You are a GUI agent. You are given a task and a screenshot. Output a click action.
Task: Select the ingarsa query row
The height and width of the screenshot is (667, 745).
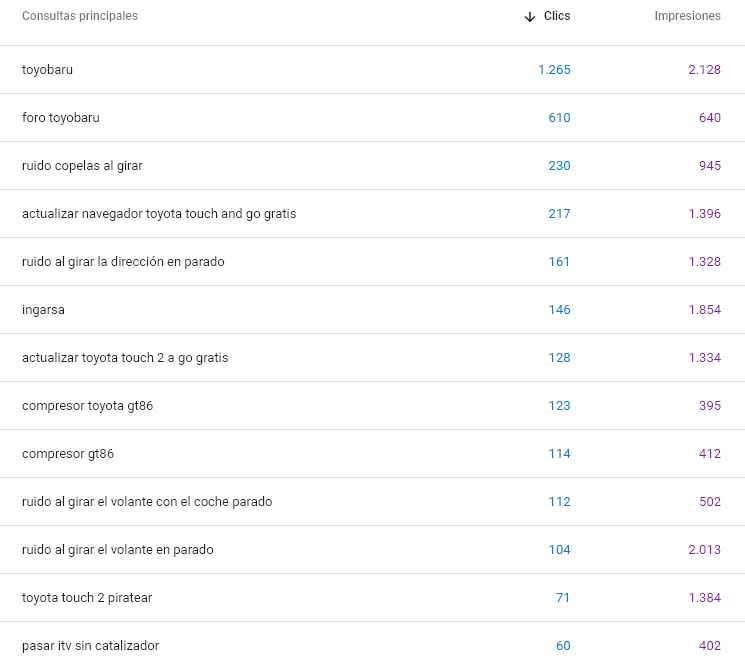coord(372,310)
